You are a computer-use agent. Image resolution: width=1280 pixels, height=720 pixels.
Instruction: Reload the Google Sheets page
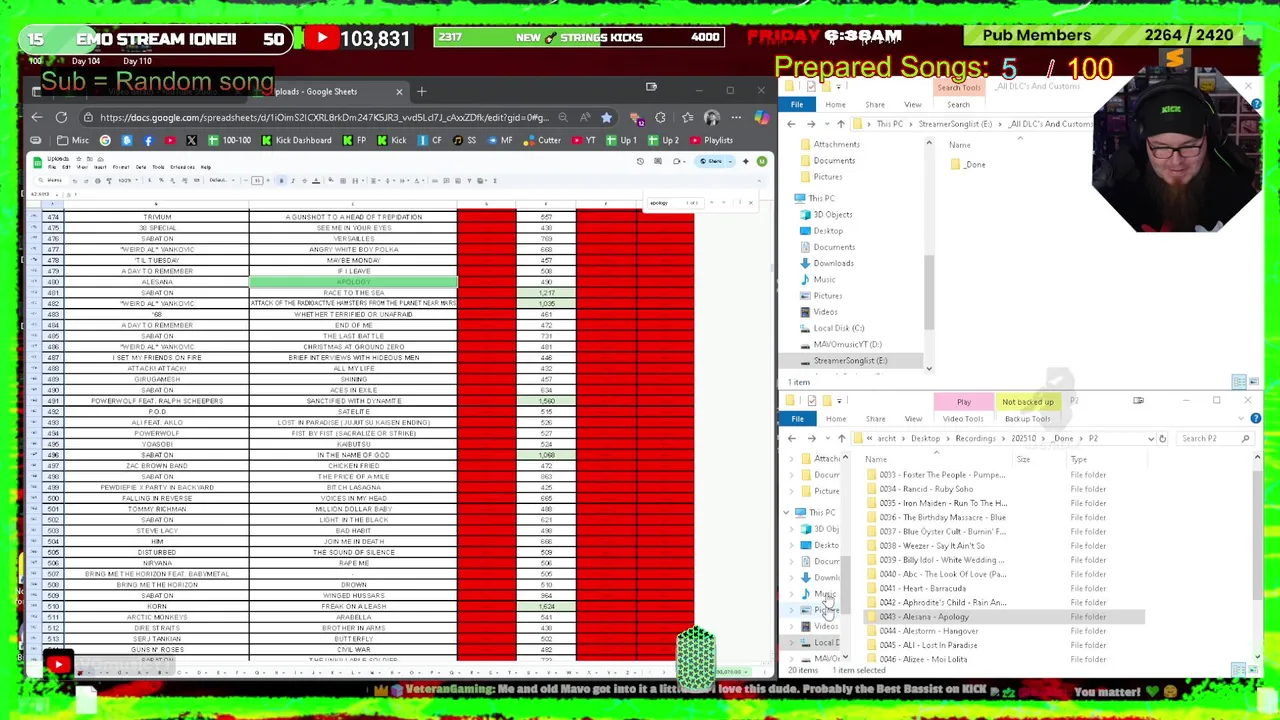[61, 117]
